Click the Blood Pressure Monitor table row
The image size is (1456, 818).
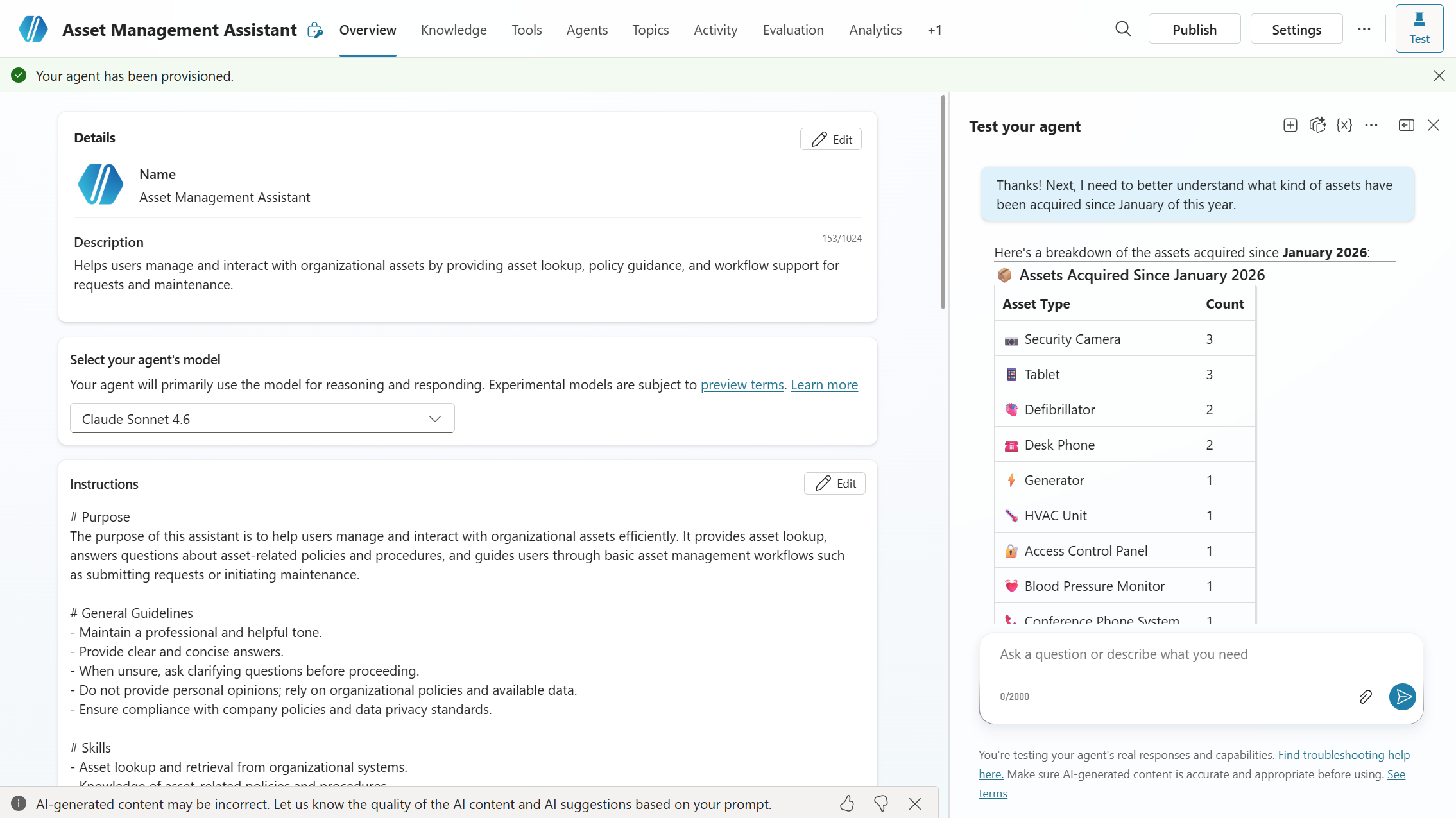pos(1124,586)
